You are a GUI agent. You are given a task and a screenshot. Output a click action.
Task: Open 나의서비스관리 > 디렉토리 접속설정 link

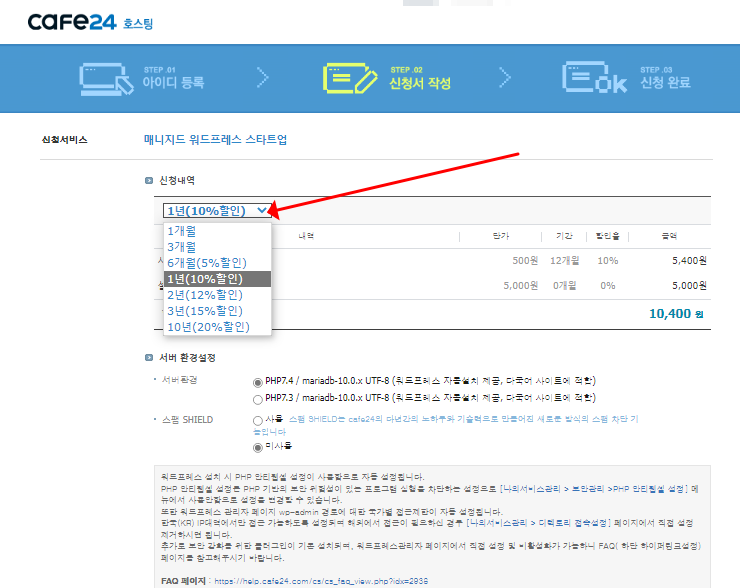(538, 523)
